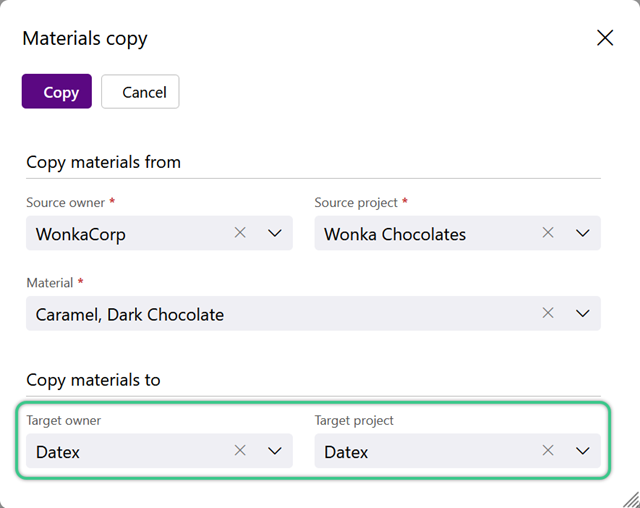Viewport: 640px width, 508px height.
Task: Click the Materials copy dialog title
Action: [x=85, y=39]
